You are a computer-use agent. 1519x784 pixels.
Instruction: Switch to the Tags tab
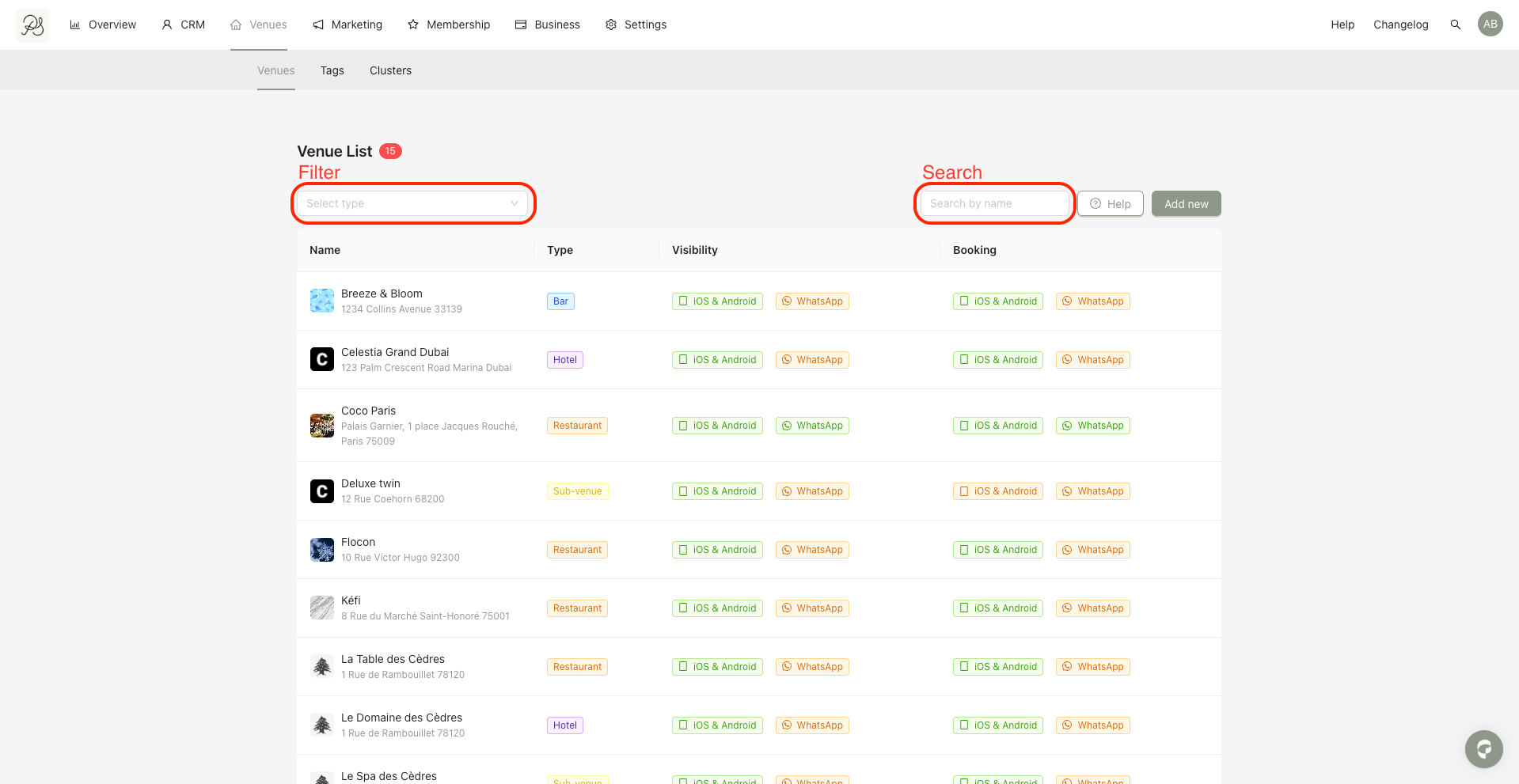(x=332, y=70)
